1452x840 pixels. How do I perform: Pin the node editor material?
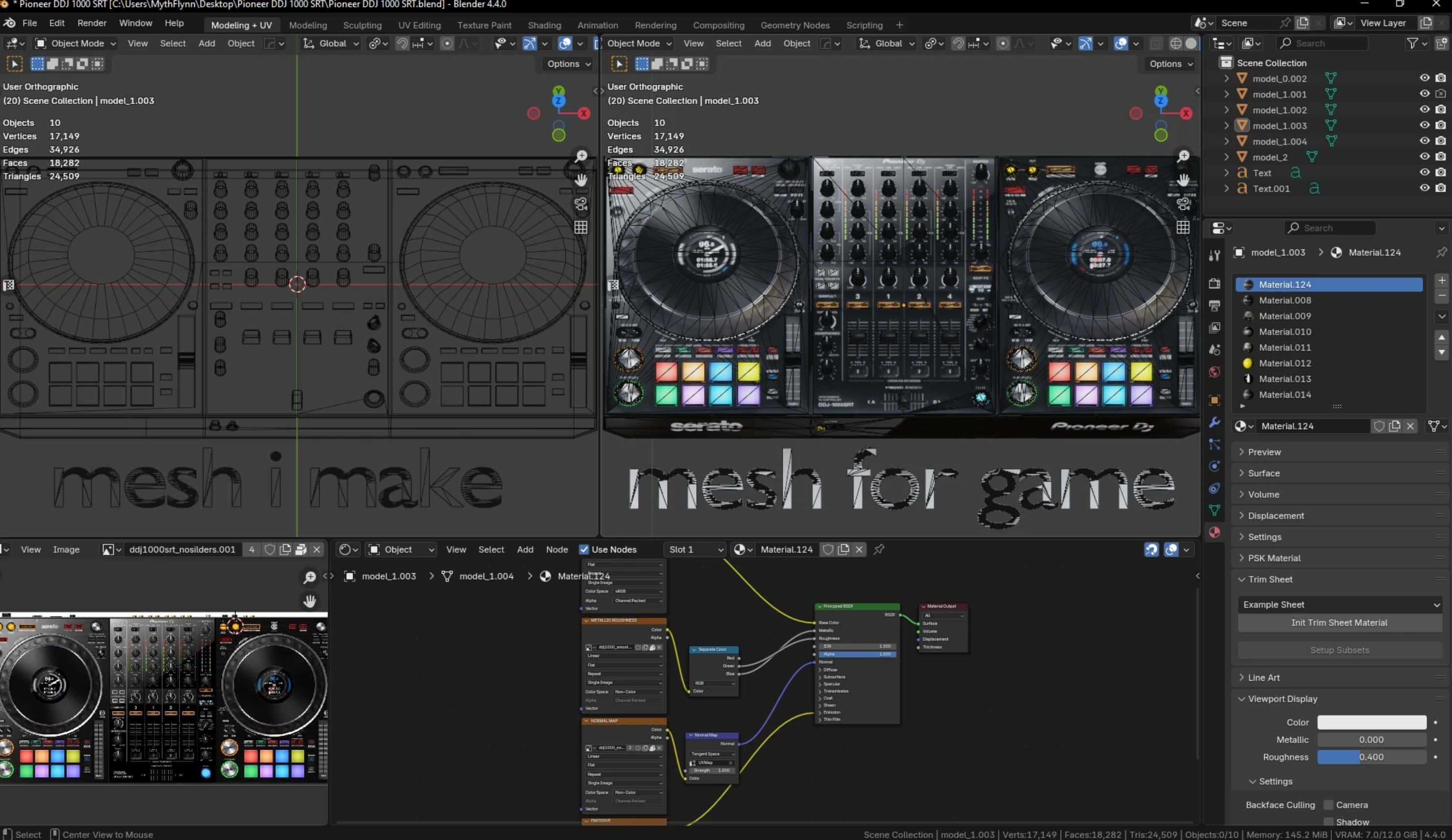tap(879, 550)
